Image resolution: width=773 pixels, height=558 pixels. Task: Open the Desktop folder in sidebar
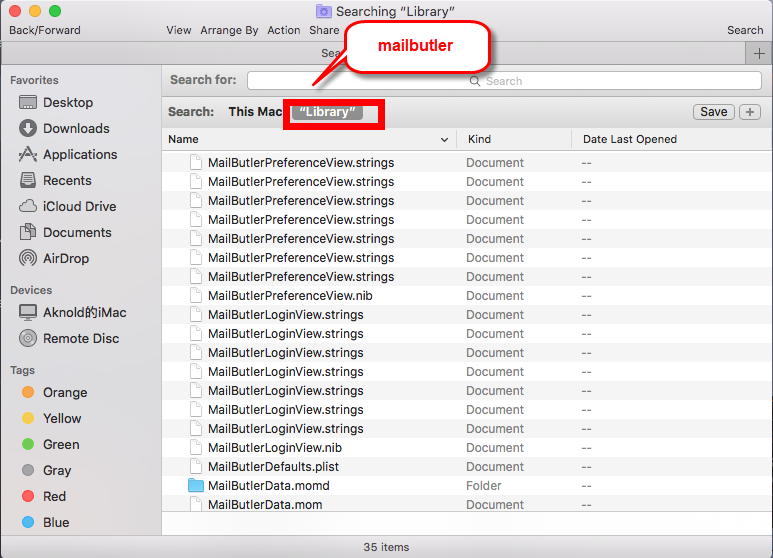coord(67,102)
